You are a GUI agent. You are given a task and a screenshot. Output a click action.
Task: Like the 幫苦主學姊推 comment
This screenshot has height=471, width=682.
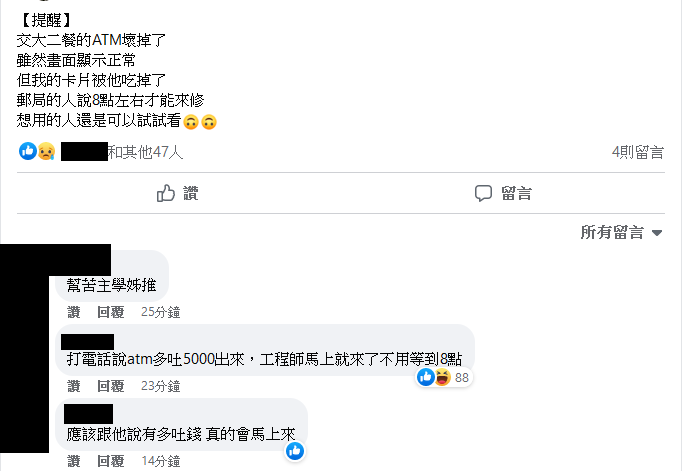coord(74,312)
